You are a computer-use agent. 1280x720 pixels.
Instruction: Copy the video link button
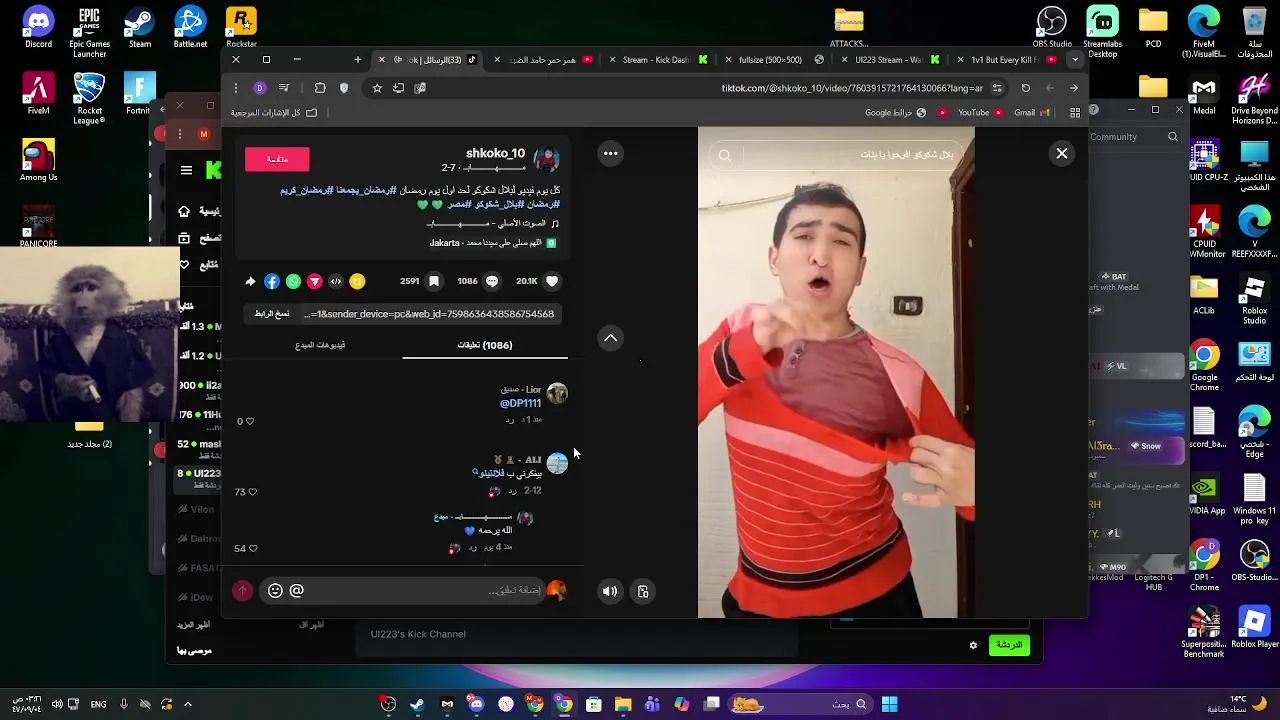272,314
